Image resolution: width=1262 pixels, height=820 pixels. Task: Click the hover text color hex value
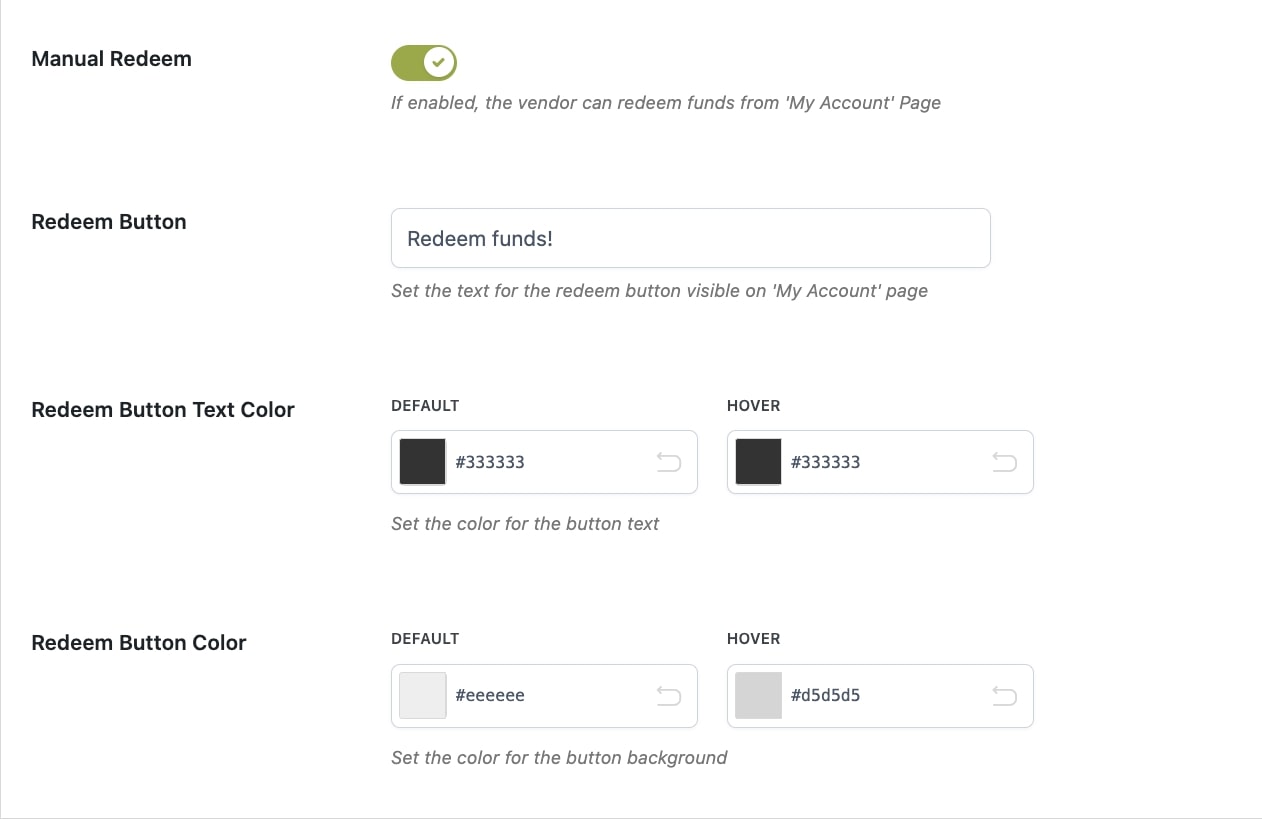[x=826, y=462]
